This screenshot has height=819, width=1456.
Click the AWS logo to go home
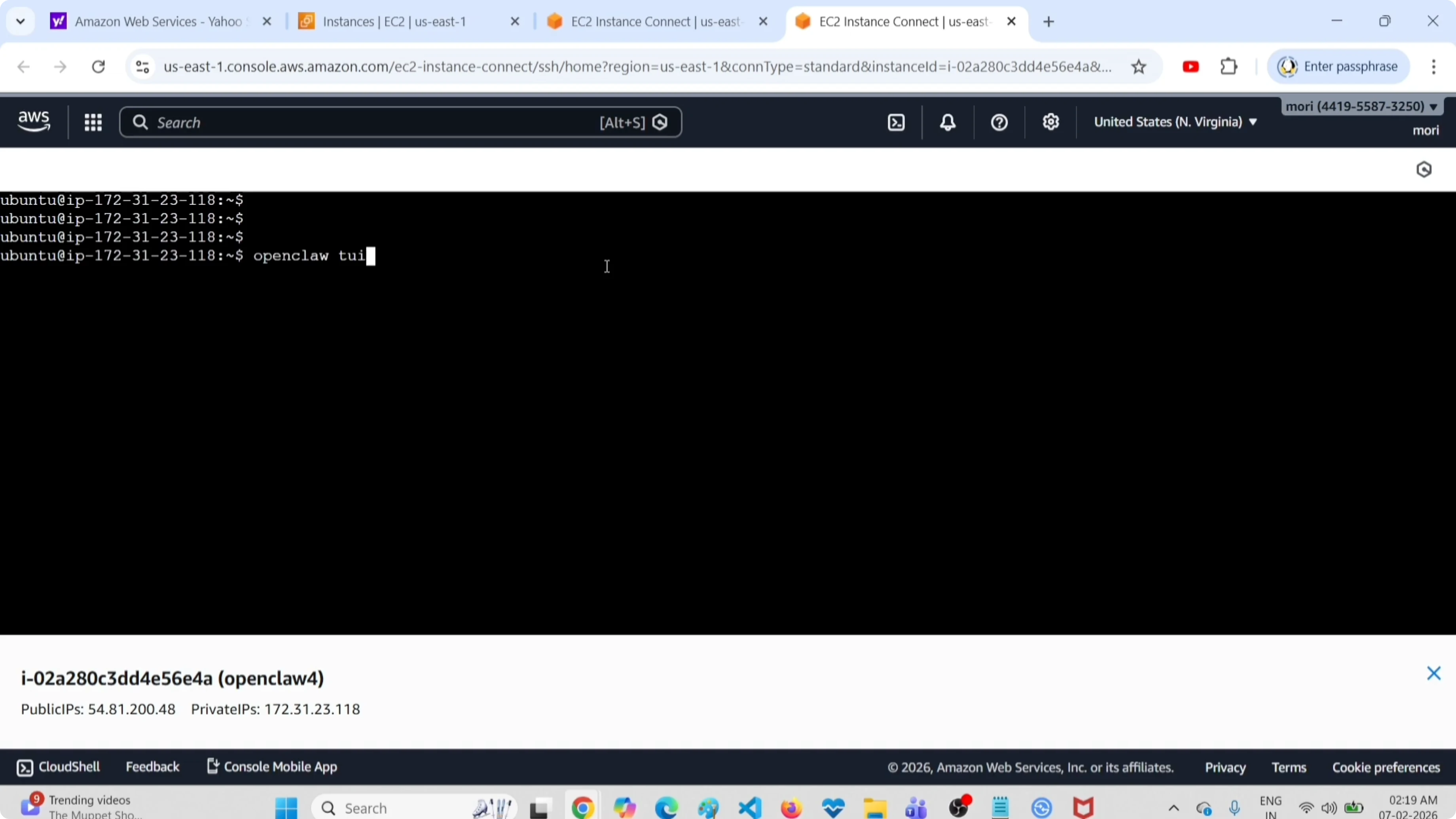[x=33, y=121]
